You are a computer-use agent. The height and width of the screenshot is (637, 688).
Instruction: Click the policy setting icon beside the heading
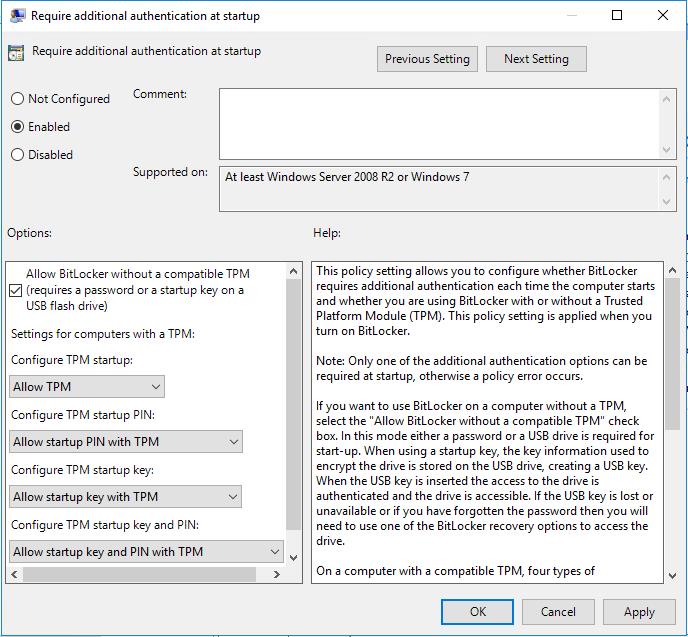(16, 53)
